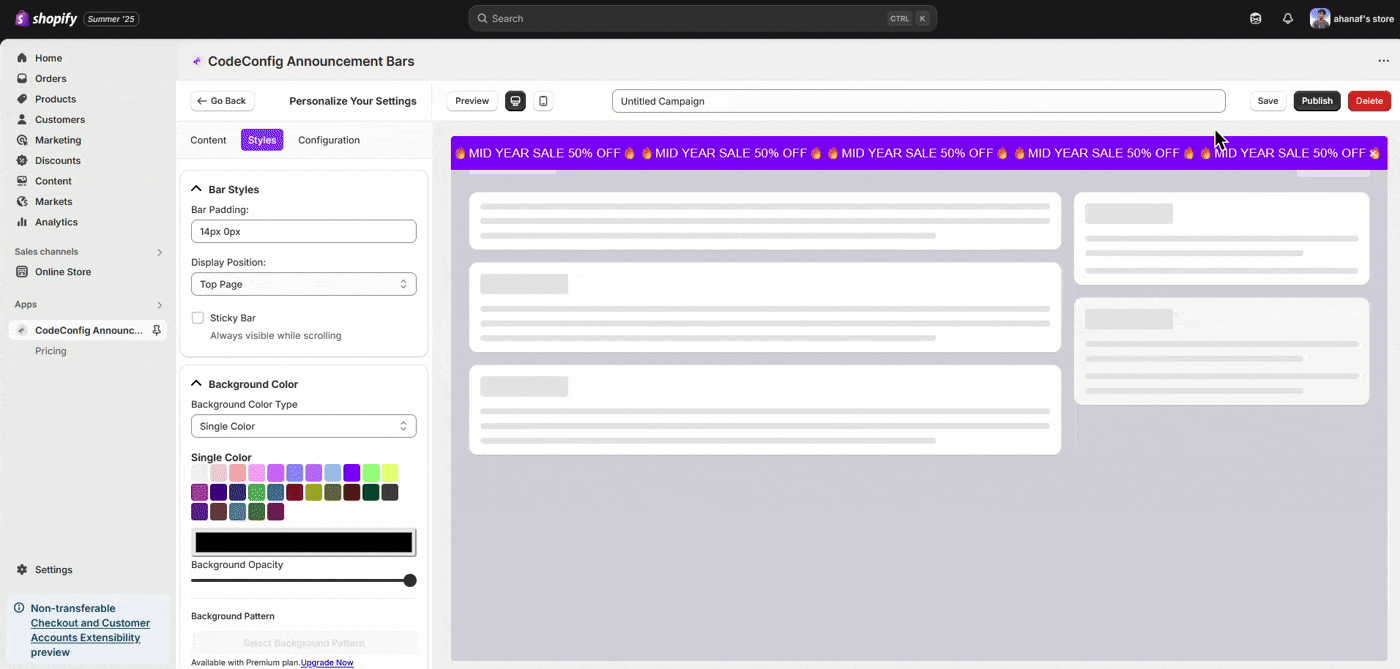Click the Go Back button
The width and height of the screenshot is (1400, 669).
(x=222, y=101)
